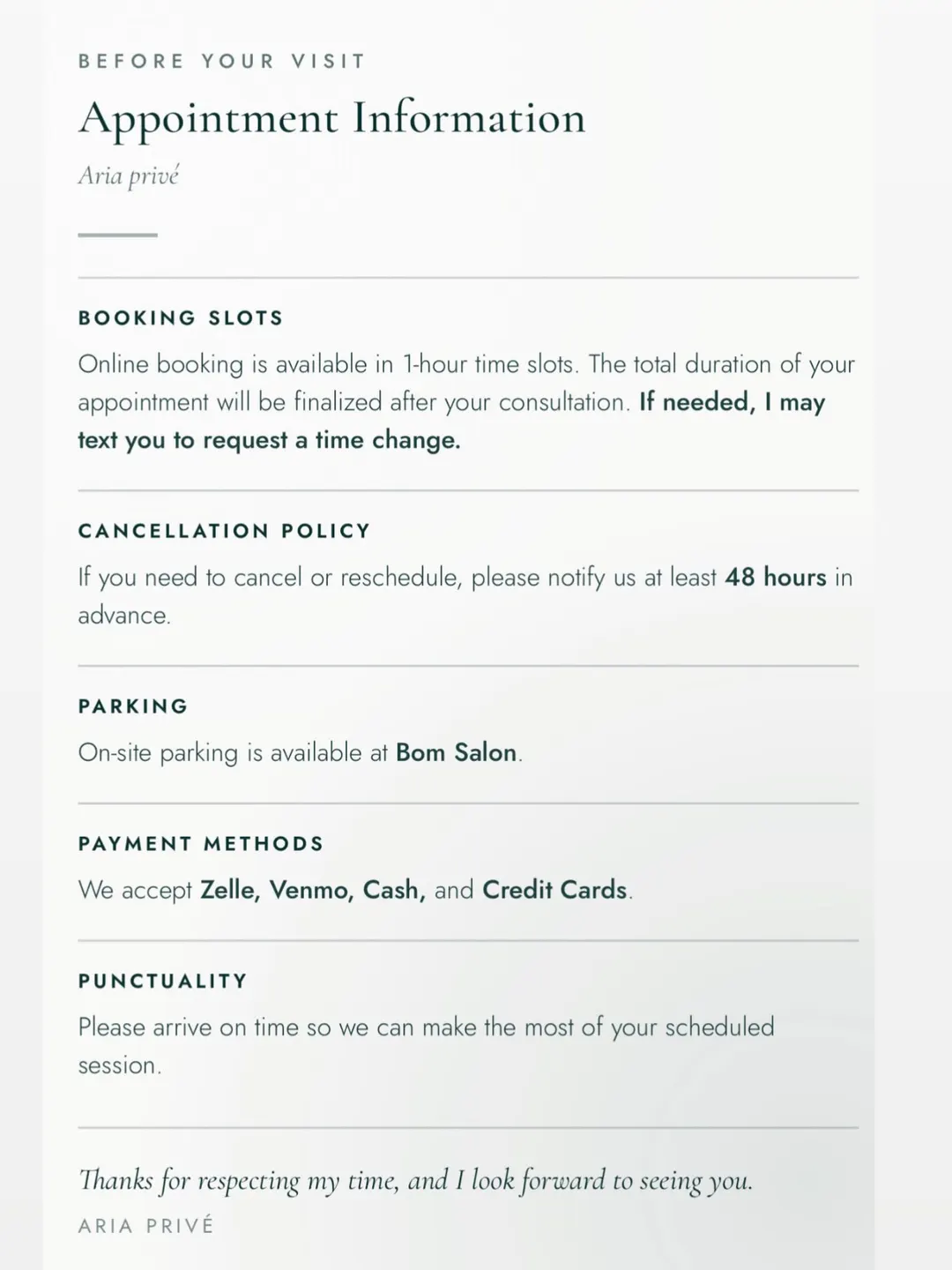Viewport: 952px width, 1270px height.
Task: Click the bold text about requesting time change
Action: (x=451, y=421)
